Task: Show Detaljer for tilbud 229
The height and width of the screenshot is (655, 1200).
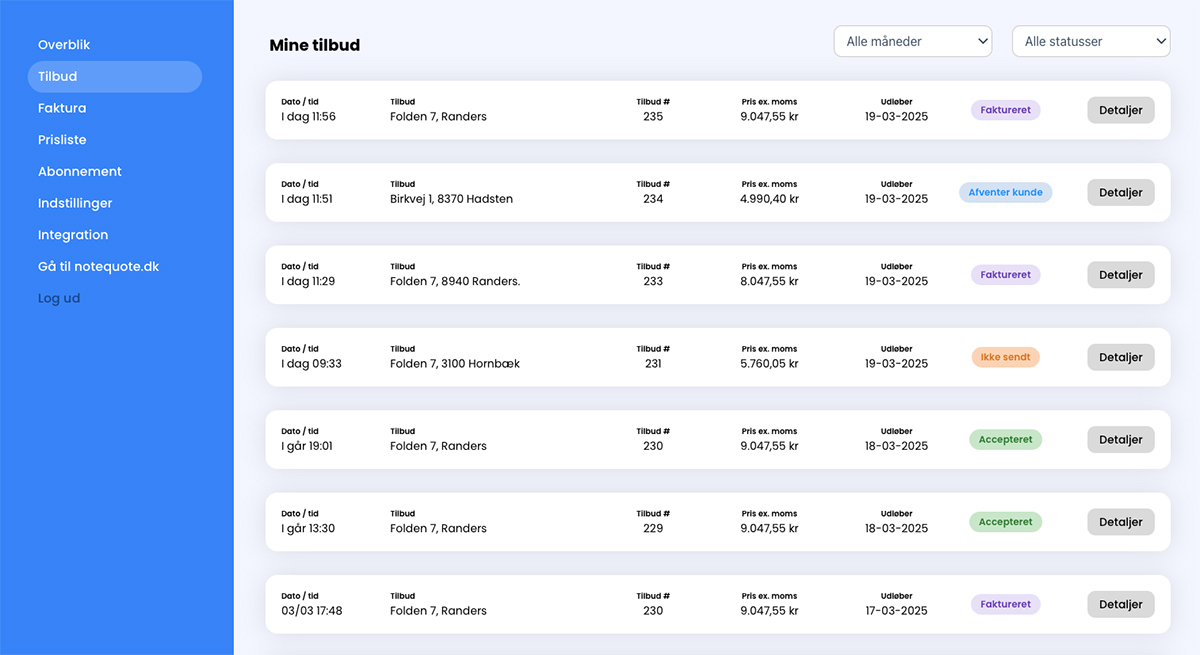Action: coord(1120,522)
